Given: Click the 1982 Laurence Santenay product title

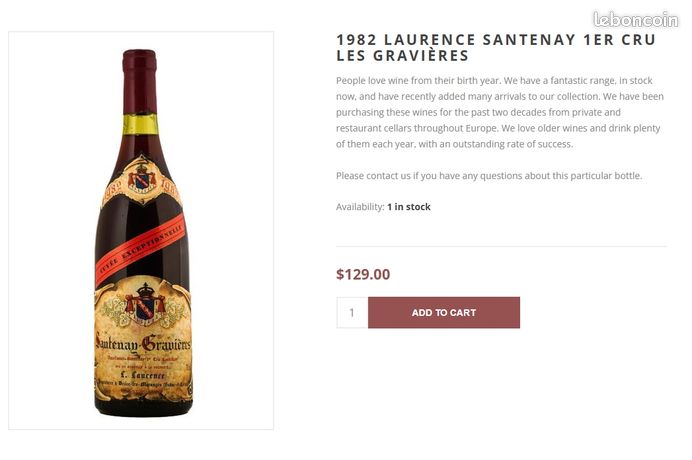Looking at the screenshot, I should coord(496,48).
